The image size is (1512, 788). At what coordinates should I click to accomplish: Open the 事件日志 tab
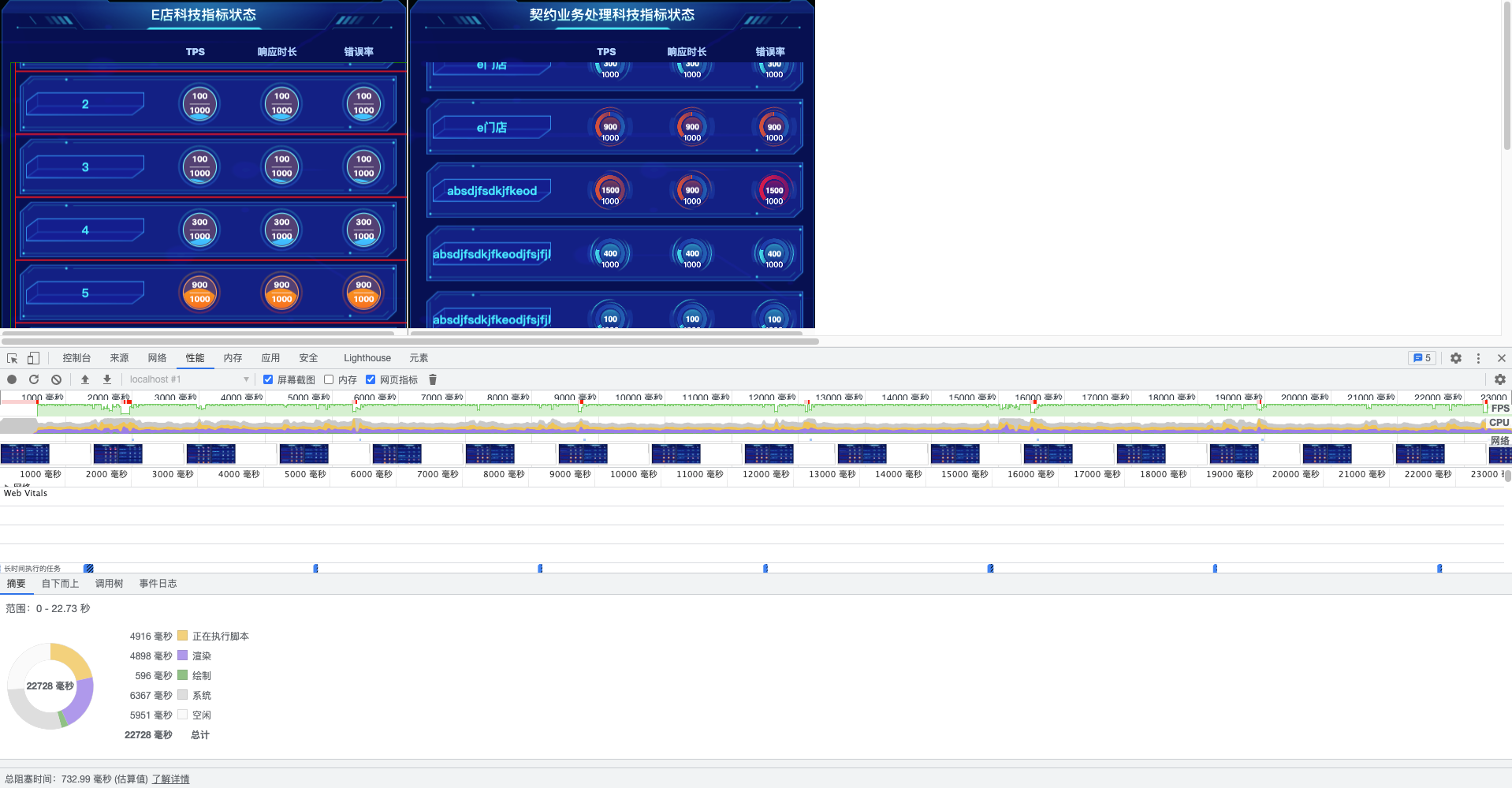click(158, 584)
